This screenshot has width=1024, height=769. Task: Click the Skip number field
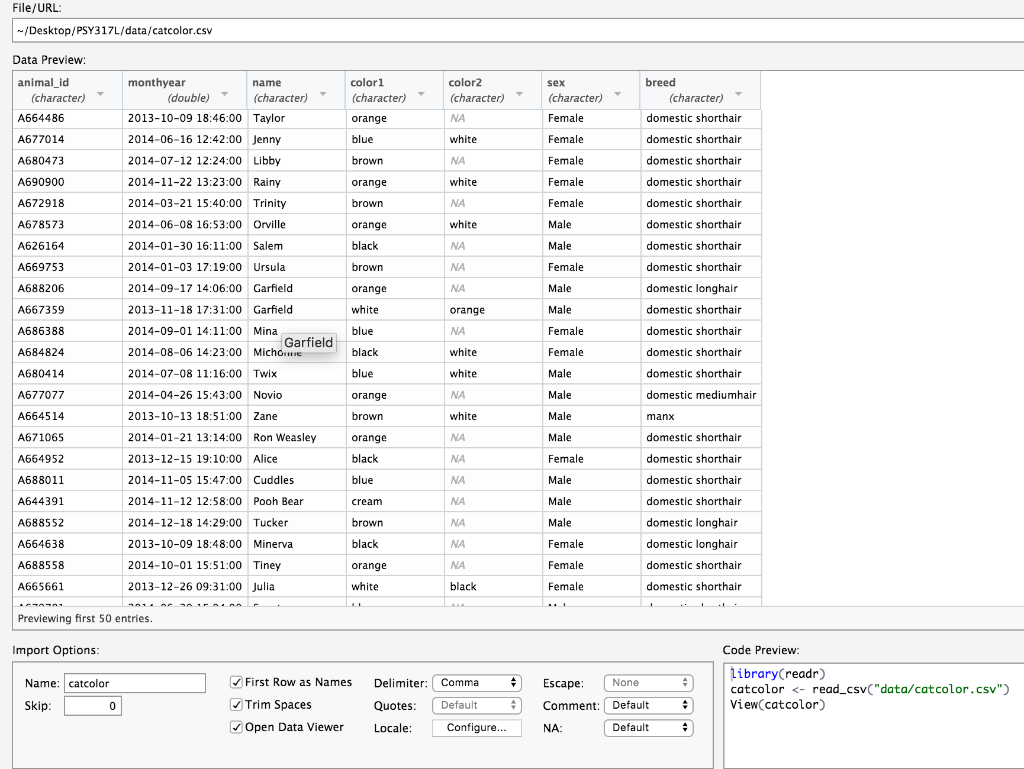(x=93, y=706)
